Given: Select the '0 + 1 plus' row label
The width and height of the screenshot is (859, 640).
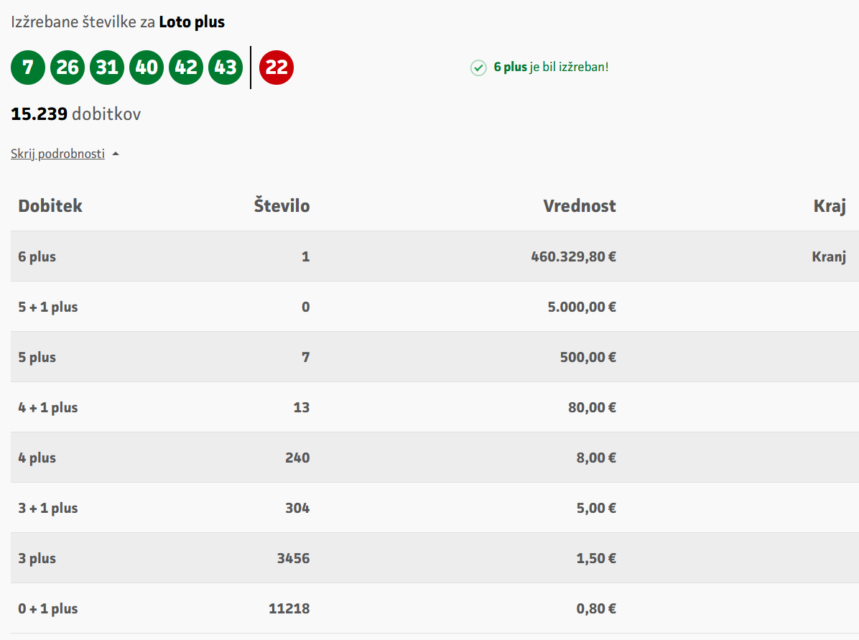Looking at the screenshot, I should pos(48,609).
